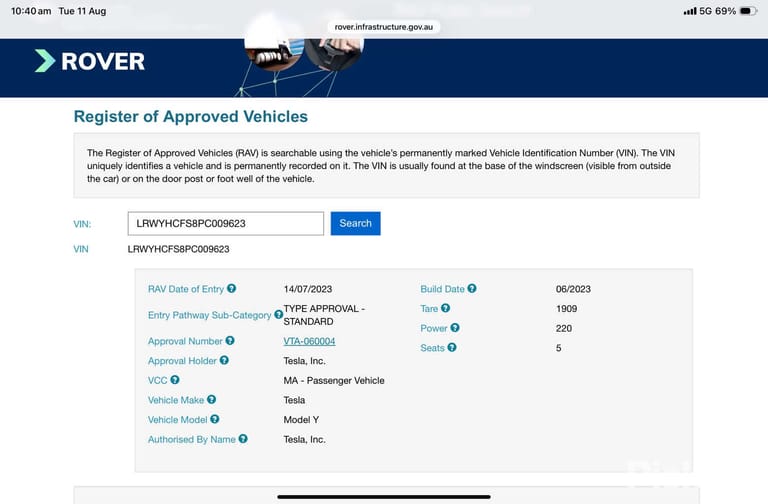The height and width of the screenshot is (504, 768).
Task: Open help icon for Vehicle Model
Action: [x=215, y=419]
